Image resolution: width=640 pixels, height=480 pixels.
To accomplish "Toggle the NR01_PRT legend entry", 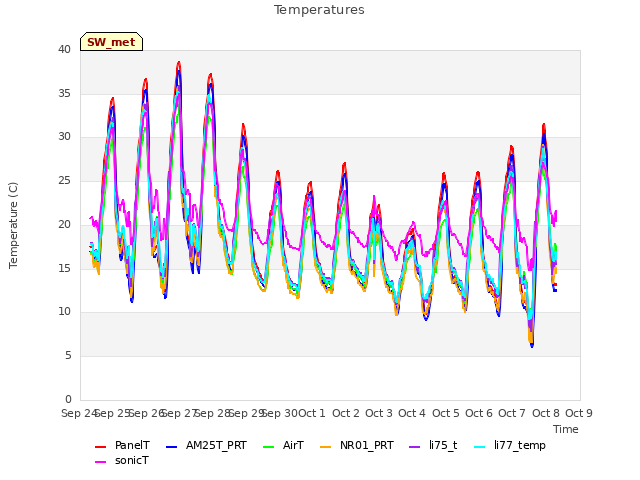I will [x=357, y=445].
